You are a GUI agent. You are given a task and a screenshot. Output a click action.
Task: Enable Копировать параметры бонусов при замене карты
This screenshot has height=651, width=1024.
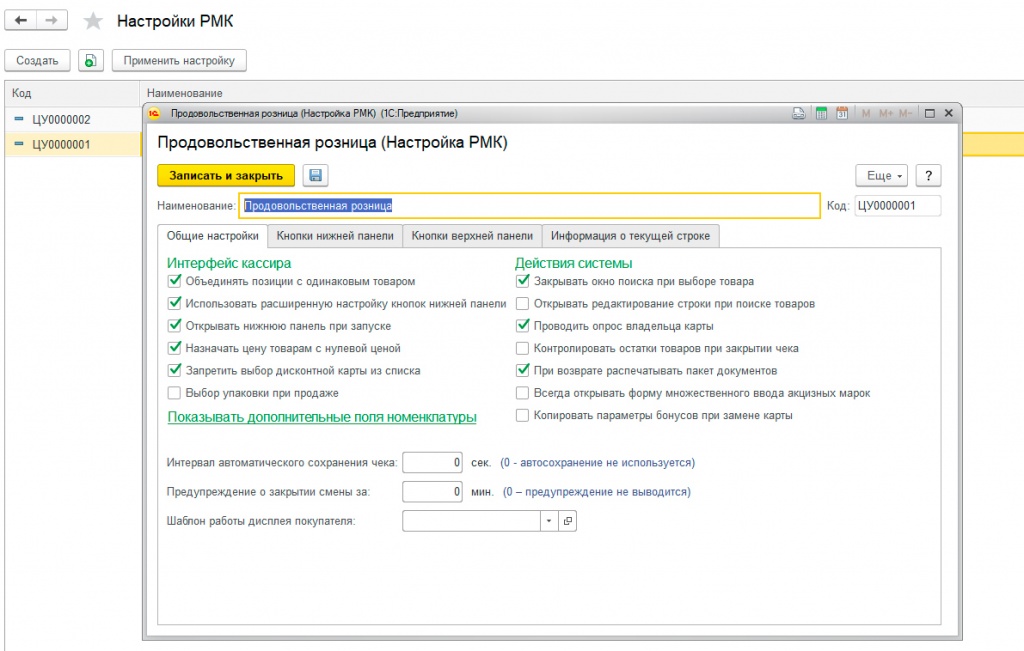click(522, 415)
